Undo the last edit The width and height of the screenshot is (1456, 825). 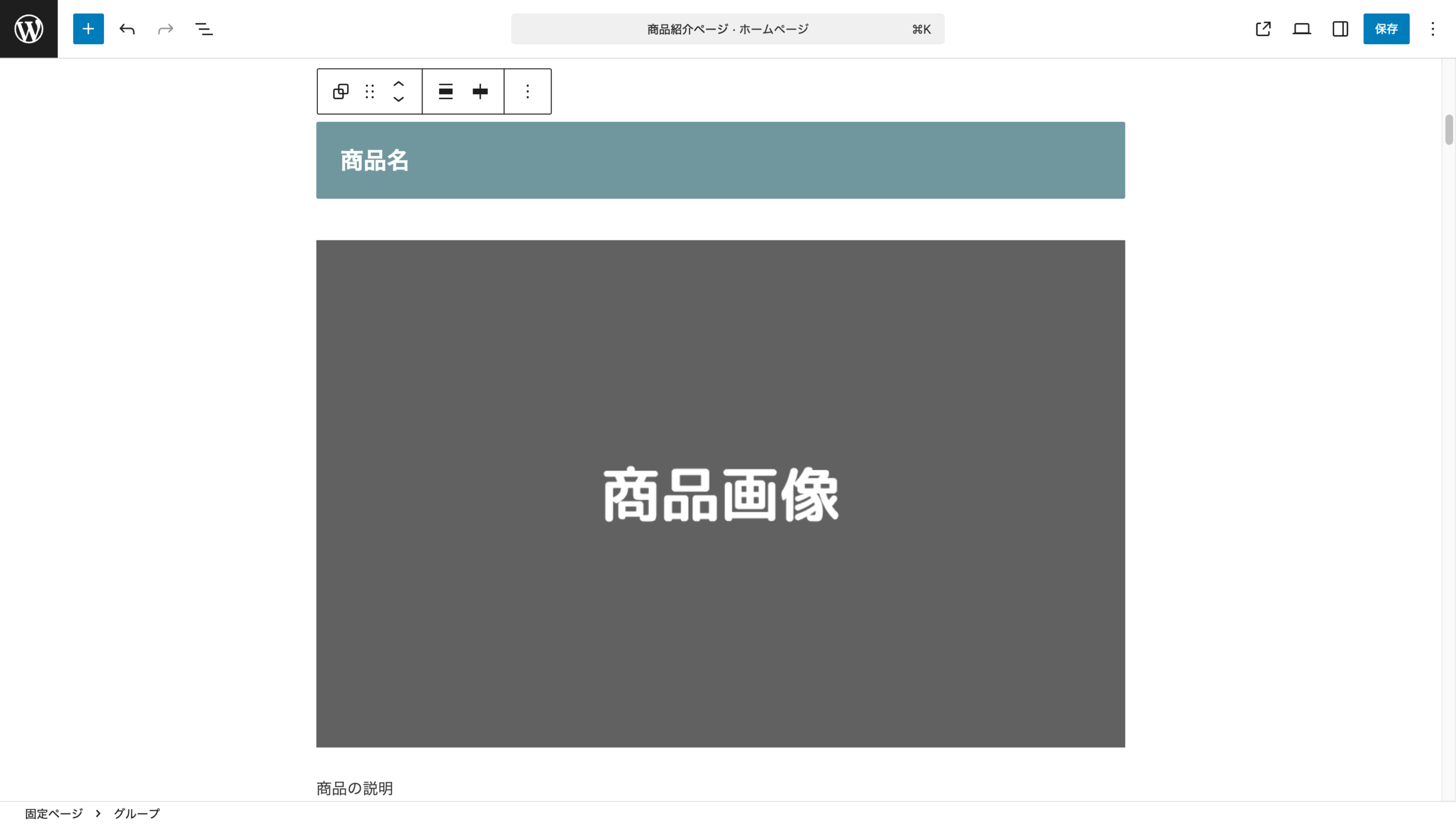(127, 28)
